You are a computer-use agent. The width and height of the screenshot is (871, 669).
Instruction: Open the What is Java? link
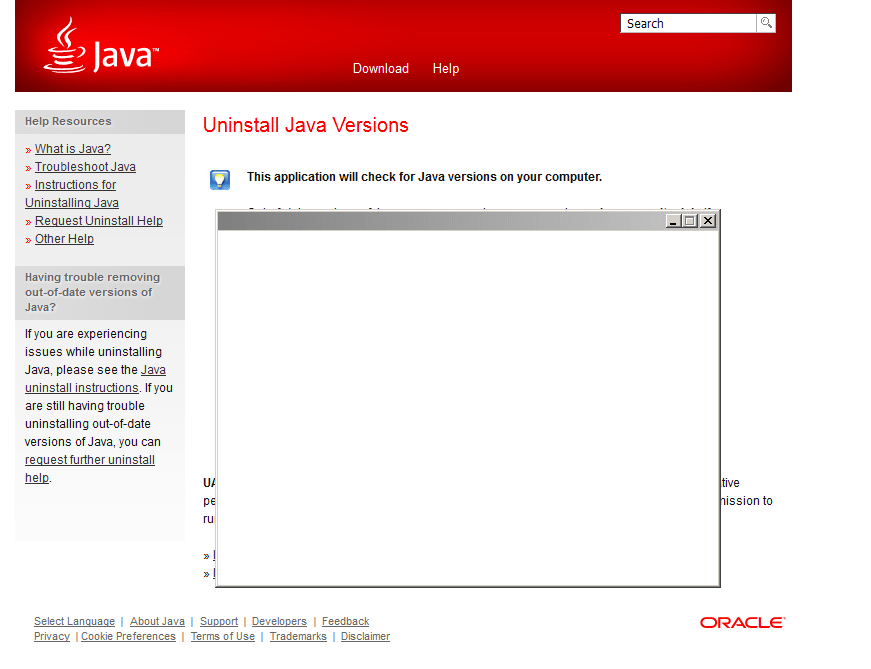(x=73, y=149)
